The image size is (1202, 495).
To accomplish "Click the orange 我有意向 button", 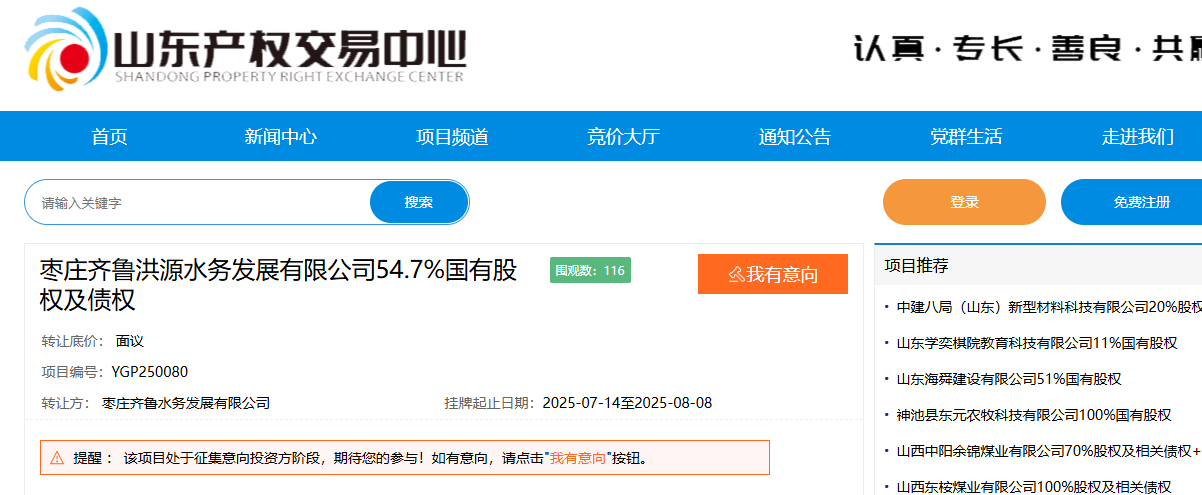I will (x=773, y=274).
